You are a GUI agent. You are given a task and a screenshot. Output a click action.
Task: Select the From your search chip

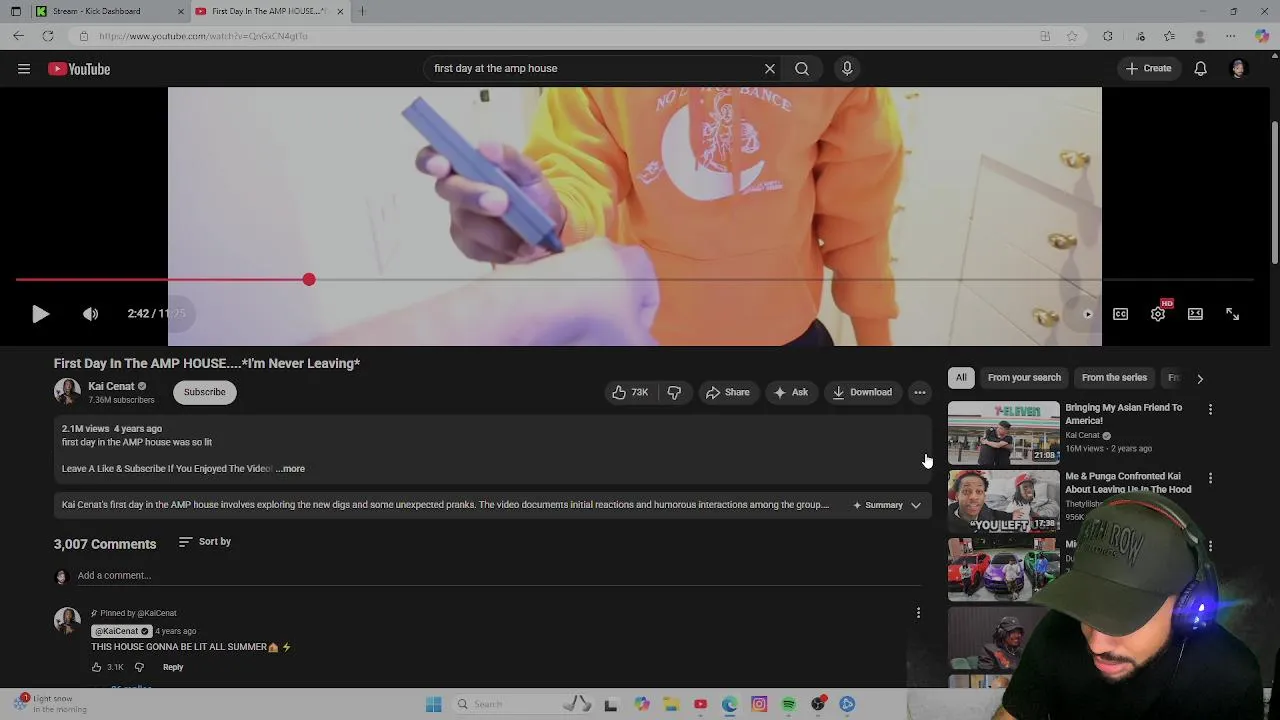1024,378
